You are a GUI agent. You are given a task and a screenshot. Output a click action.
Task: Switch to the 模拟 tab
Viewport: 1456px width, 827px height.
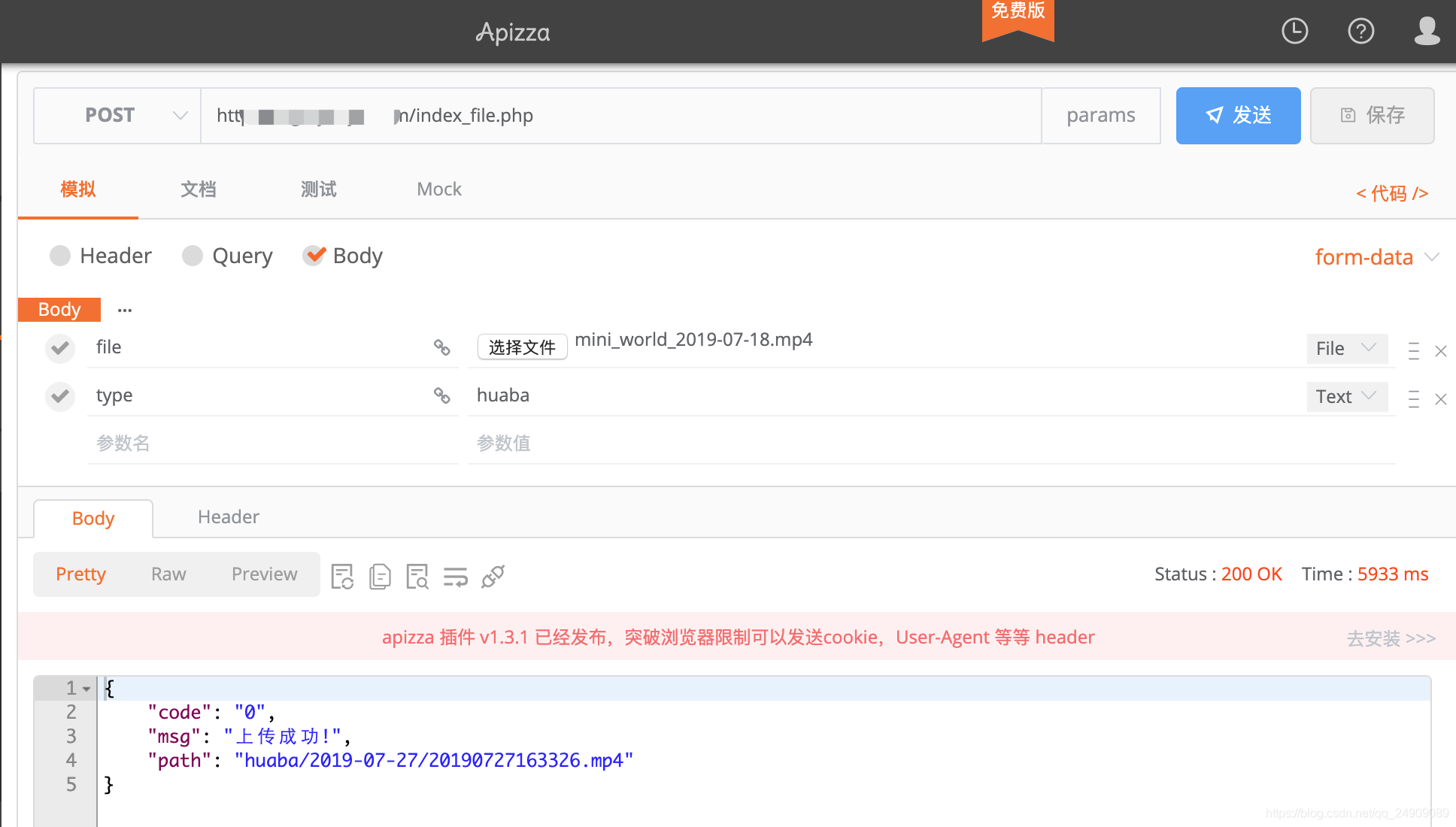[x=78, y=189]
